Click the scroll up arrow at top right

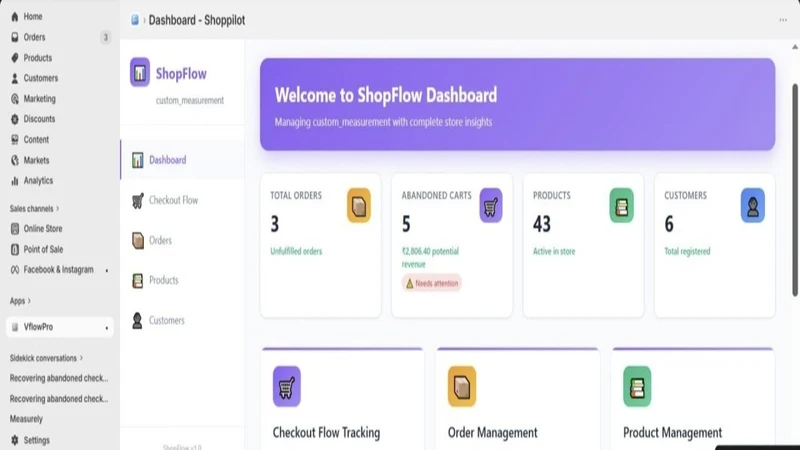tap(795, 47)
